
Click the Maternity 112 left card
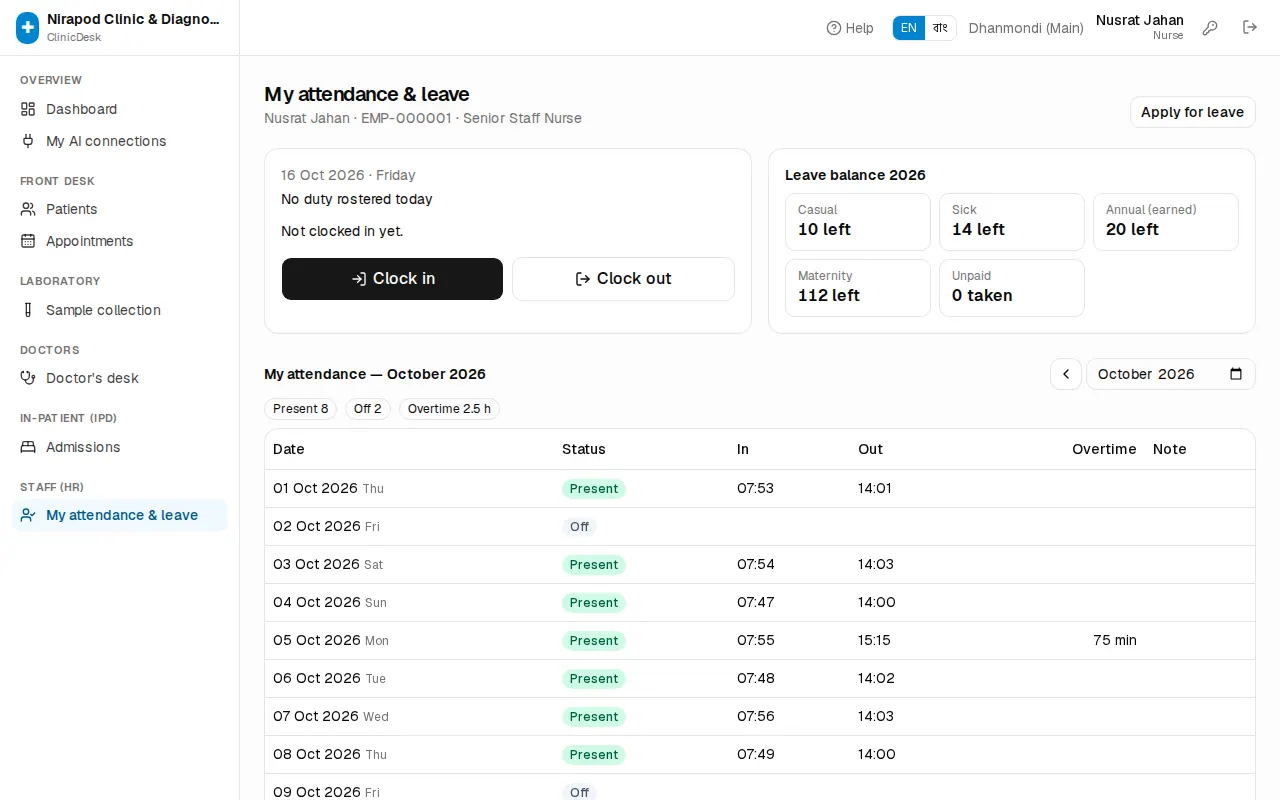pyautogui.click(x=858, y=288)
